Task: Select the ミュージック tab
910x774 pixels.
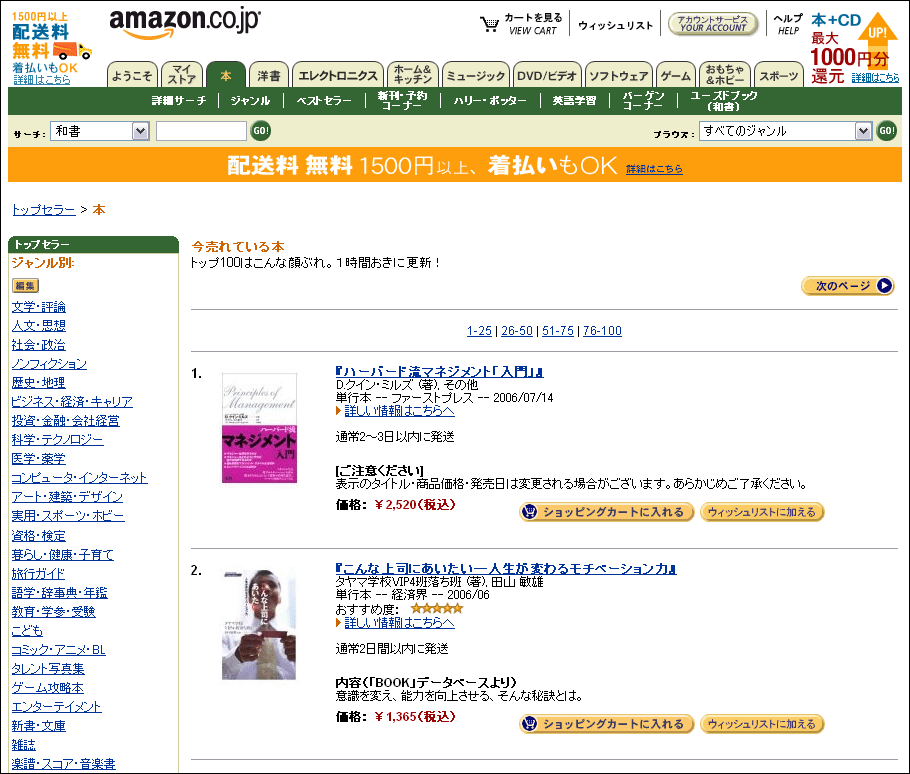Action: point(476,75)
